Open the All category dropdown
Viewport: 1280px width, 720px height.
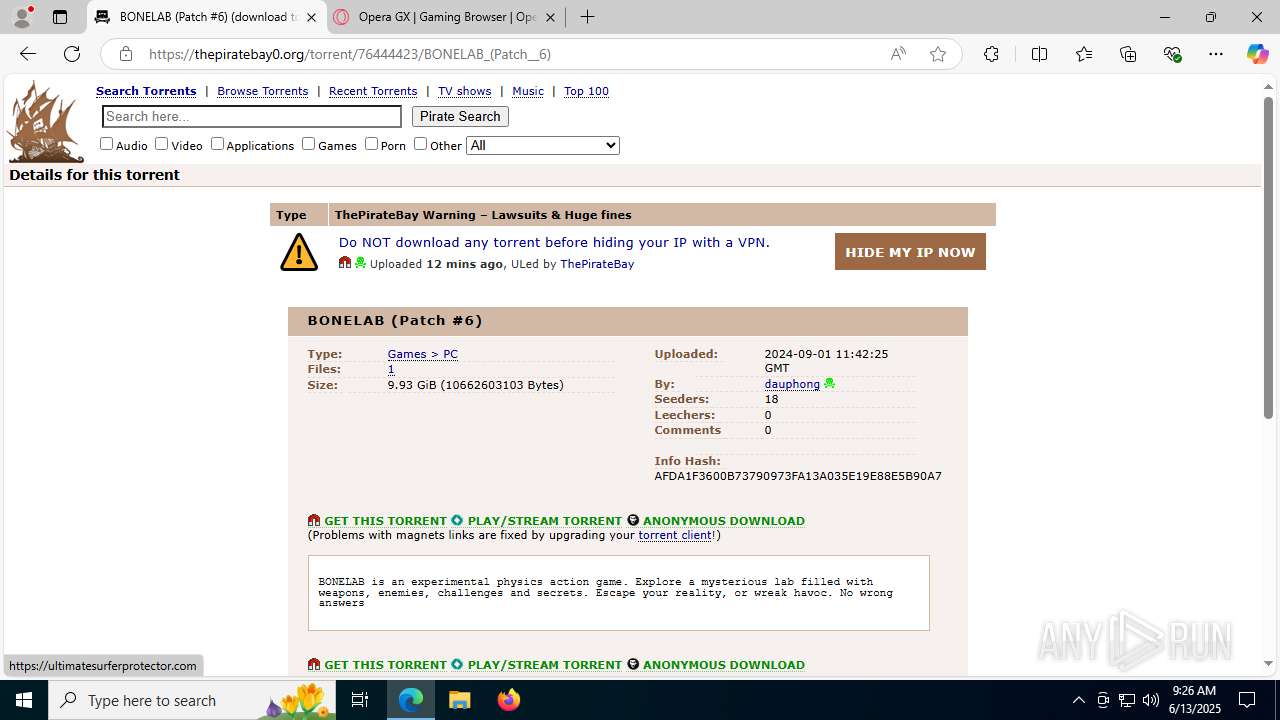[x=543, y=145]
